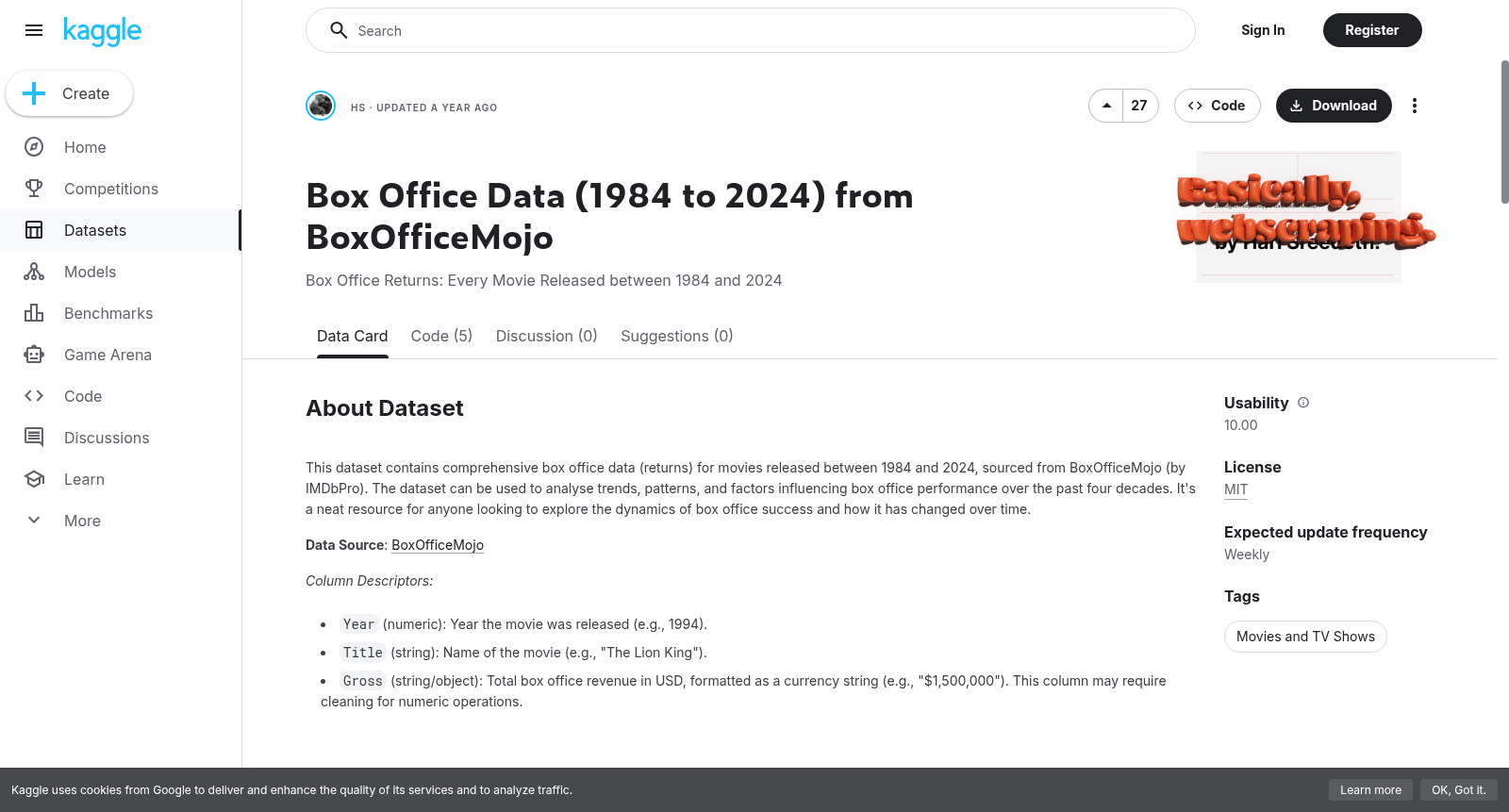Upvote the dataset with the arrow
The image size is (1509, 812).
[x=1106, y=106]
